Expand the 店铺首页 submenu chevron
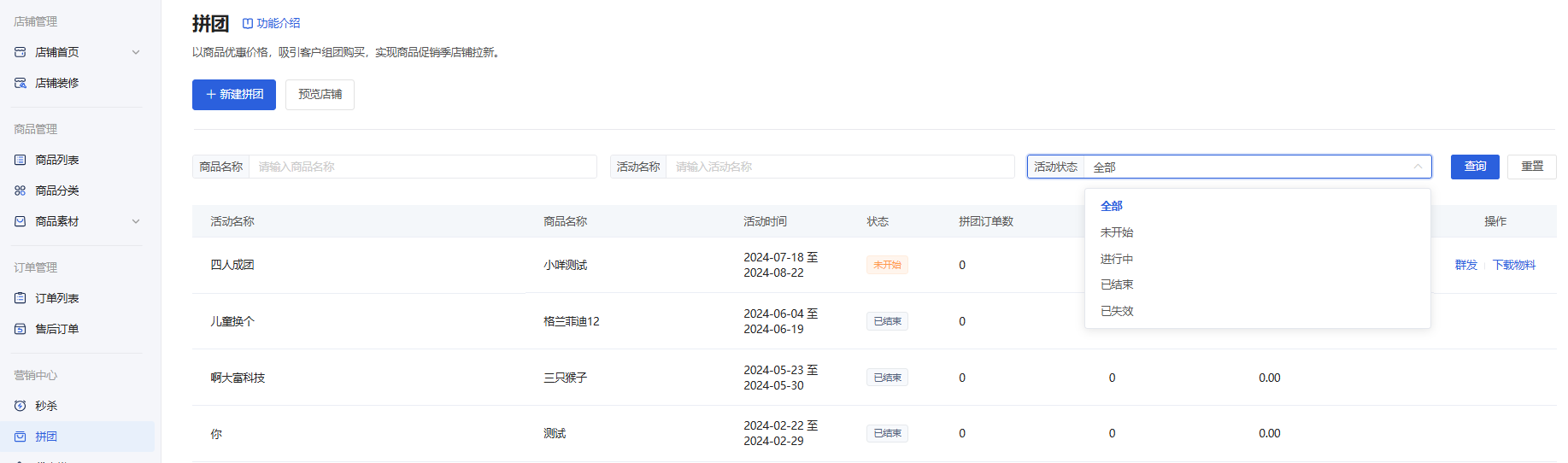Viewport: 1568px width, 463px height. 136,52
